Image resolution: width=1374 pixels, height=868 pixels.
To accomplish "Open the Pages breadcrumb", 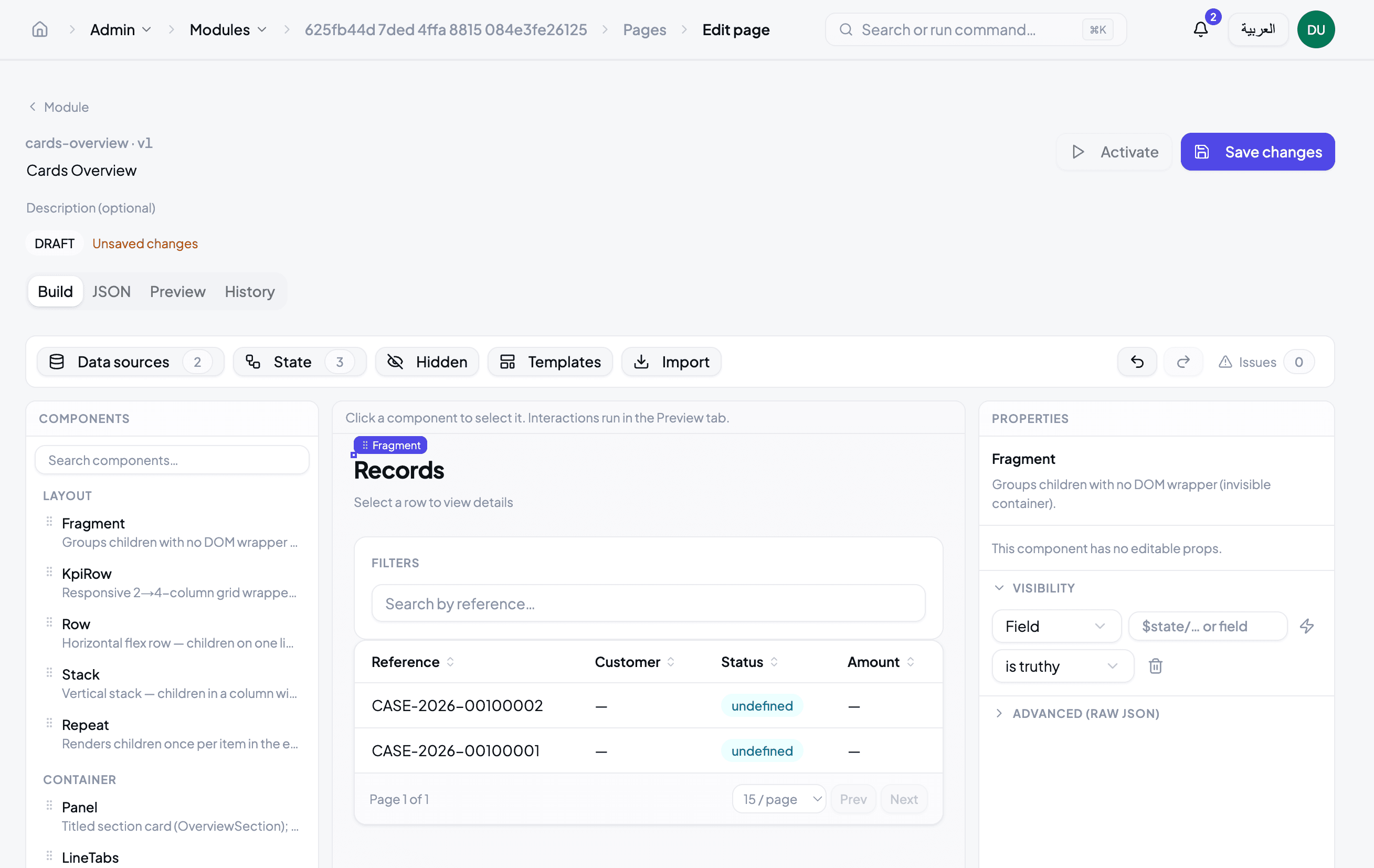I will coord(644,29).
